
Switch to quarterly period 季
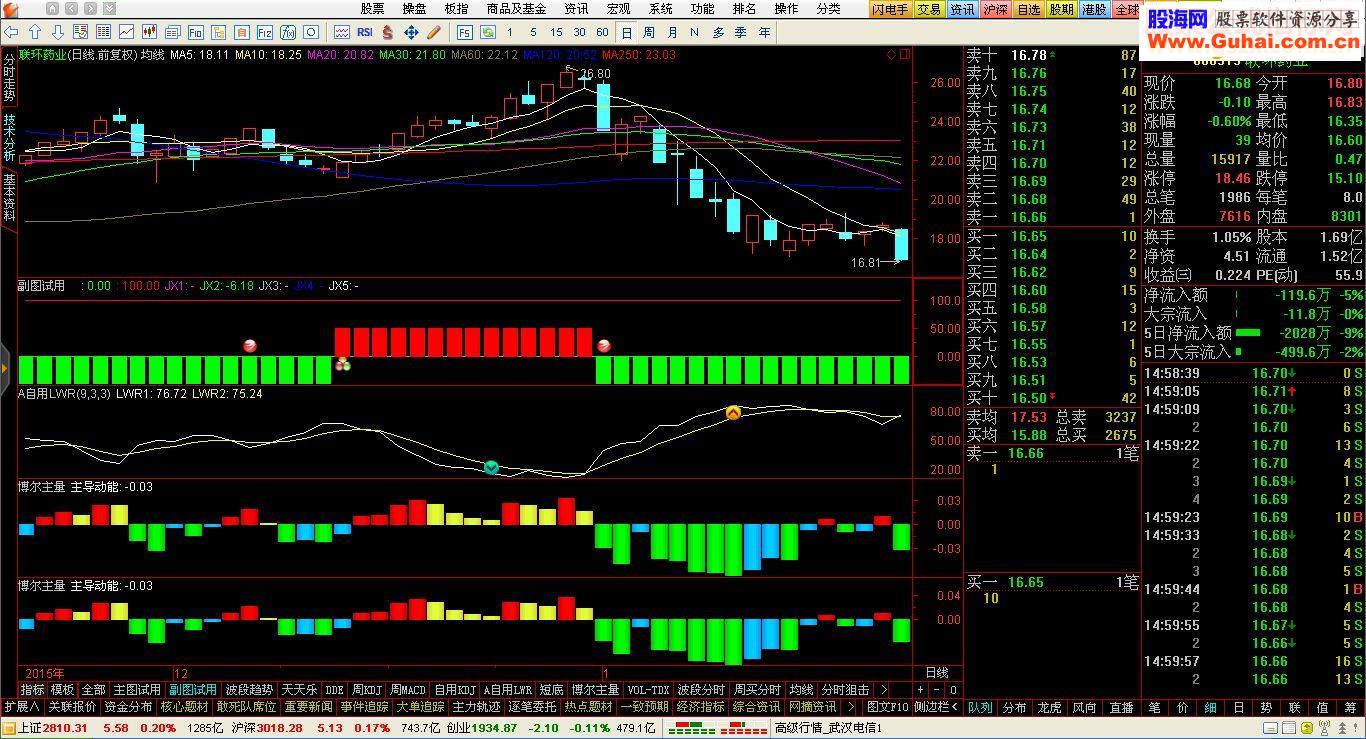click(x=740, y=33)
